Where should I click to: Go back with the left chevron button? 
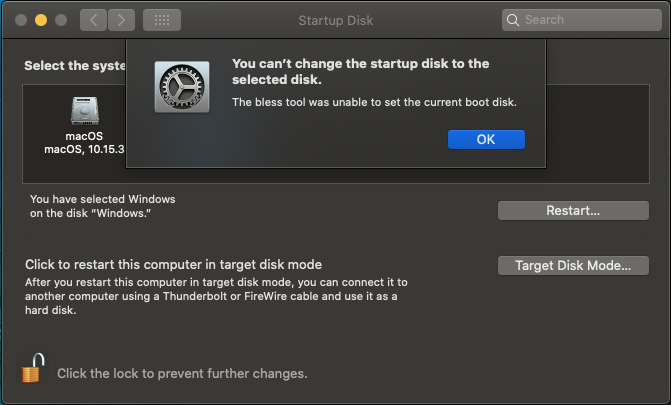pos(91,19)
